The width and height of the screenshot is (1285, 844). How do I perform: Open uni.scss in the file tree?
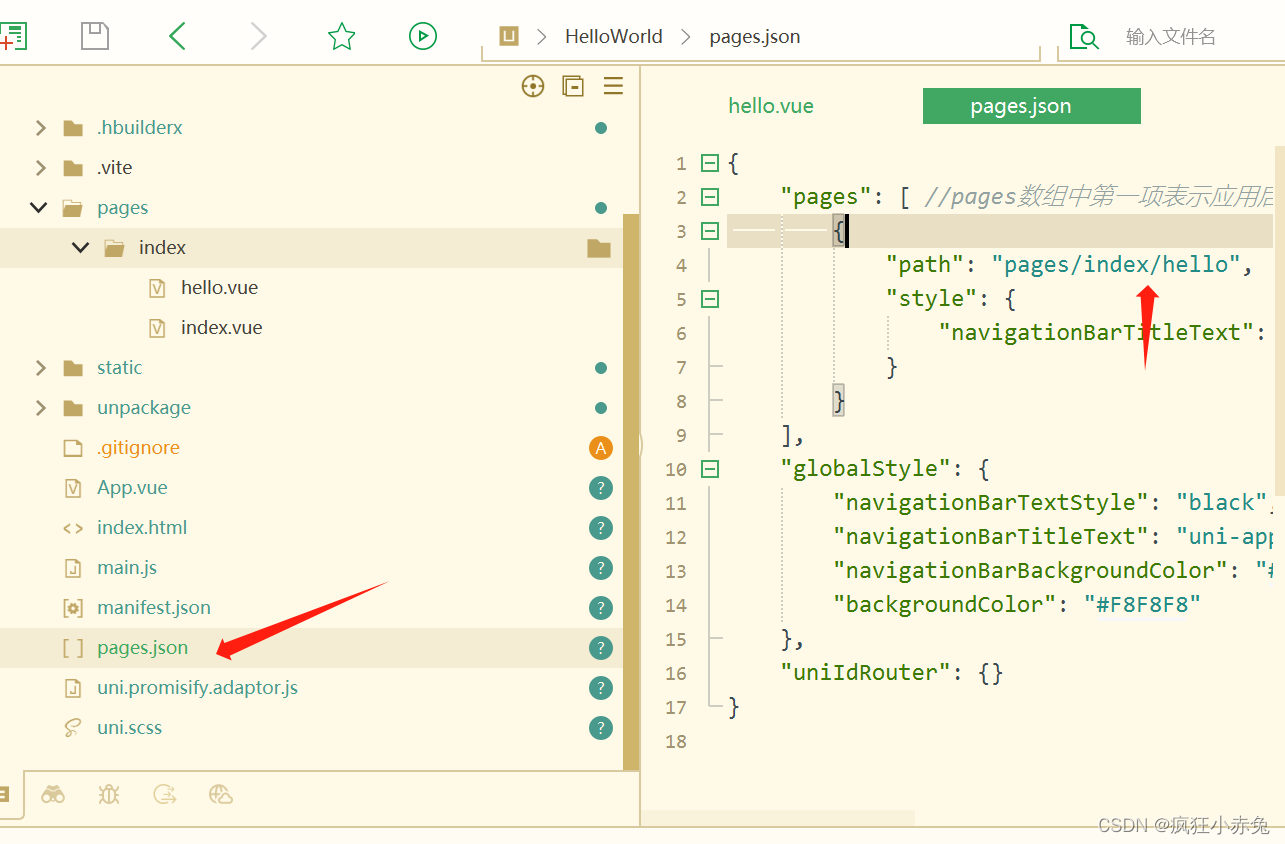pyautogui.click(x=129, y=728)
